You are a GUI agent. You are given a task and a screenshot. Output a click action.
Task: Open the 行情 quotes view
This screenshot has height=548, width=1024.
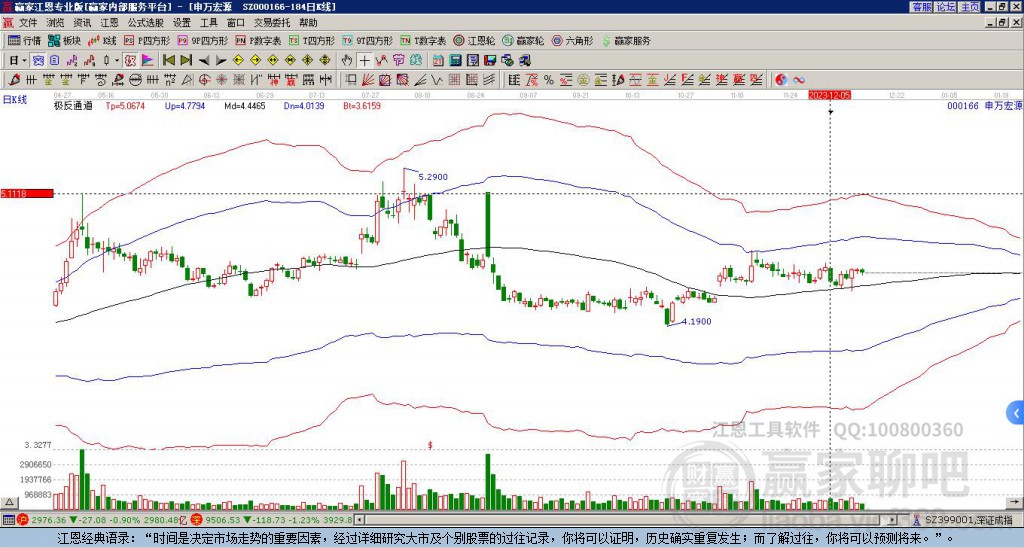pos(25,40)
